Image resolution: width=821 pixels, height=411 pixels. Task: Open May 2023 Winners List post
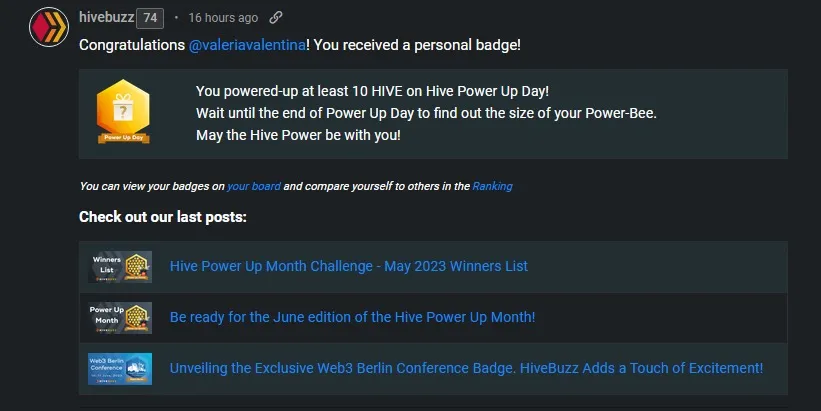coord(349,266)
